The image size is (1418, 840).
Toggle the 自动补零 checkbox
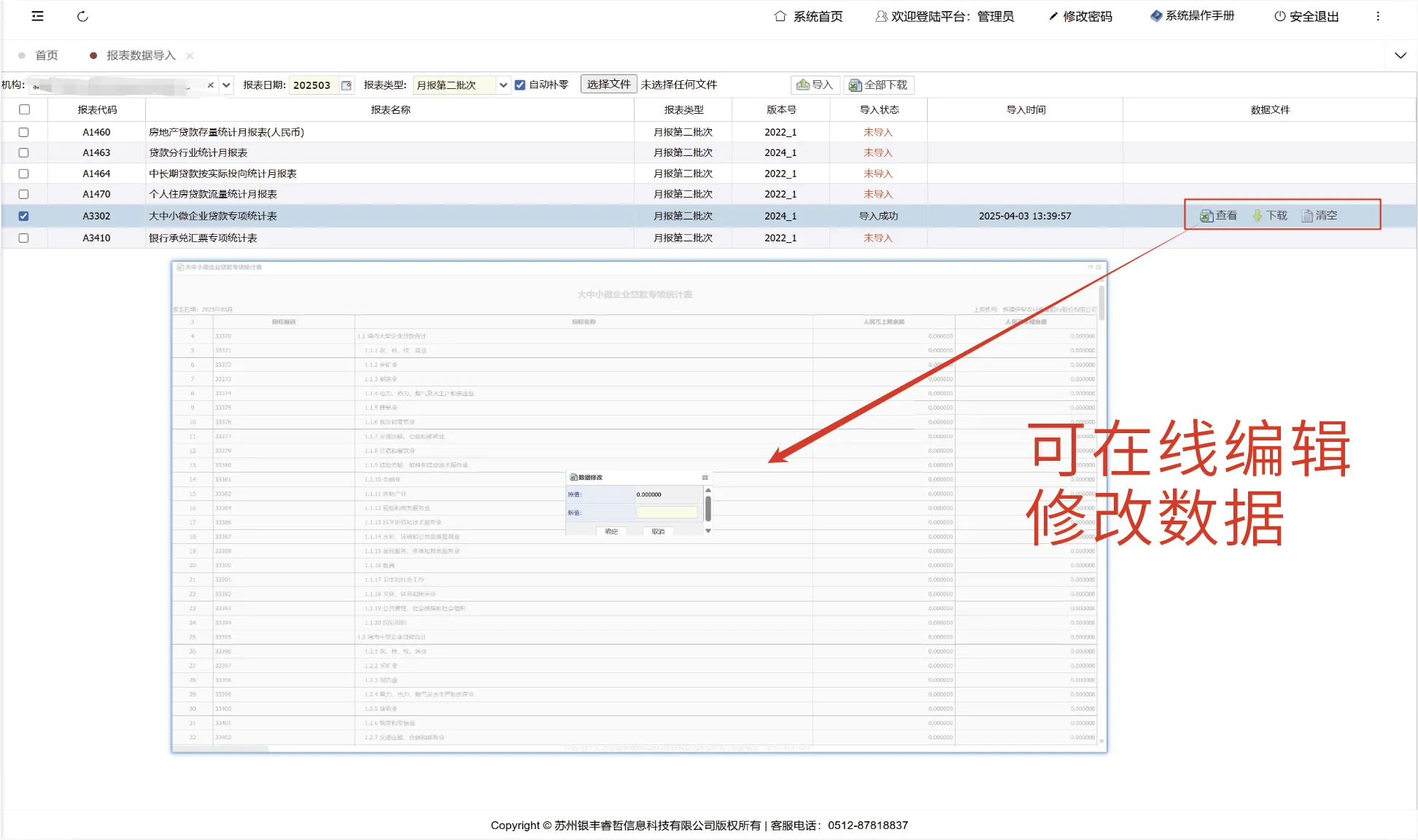pos(520,85)
